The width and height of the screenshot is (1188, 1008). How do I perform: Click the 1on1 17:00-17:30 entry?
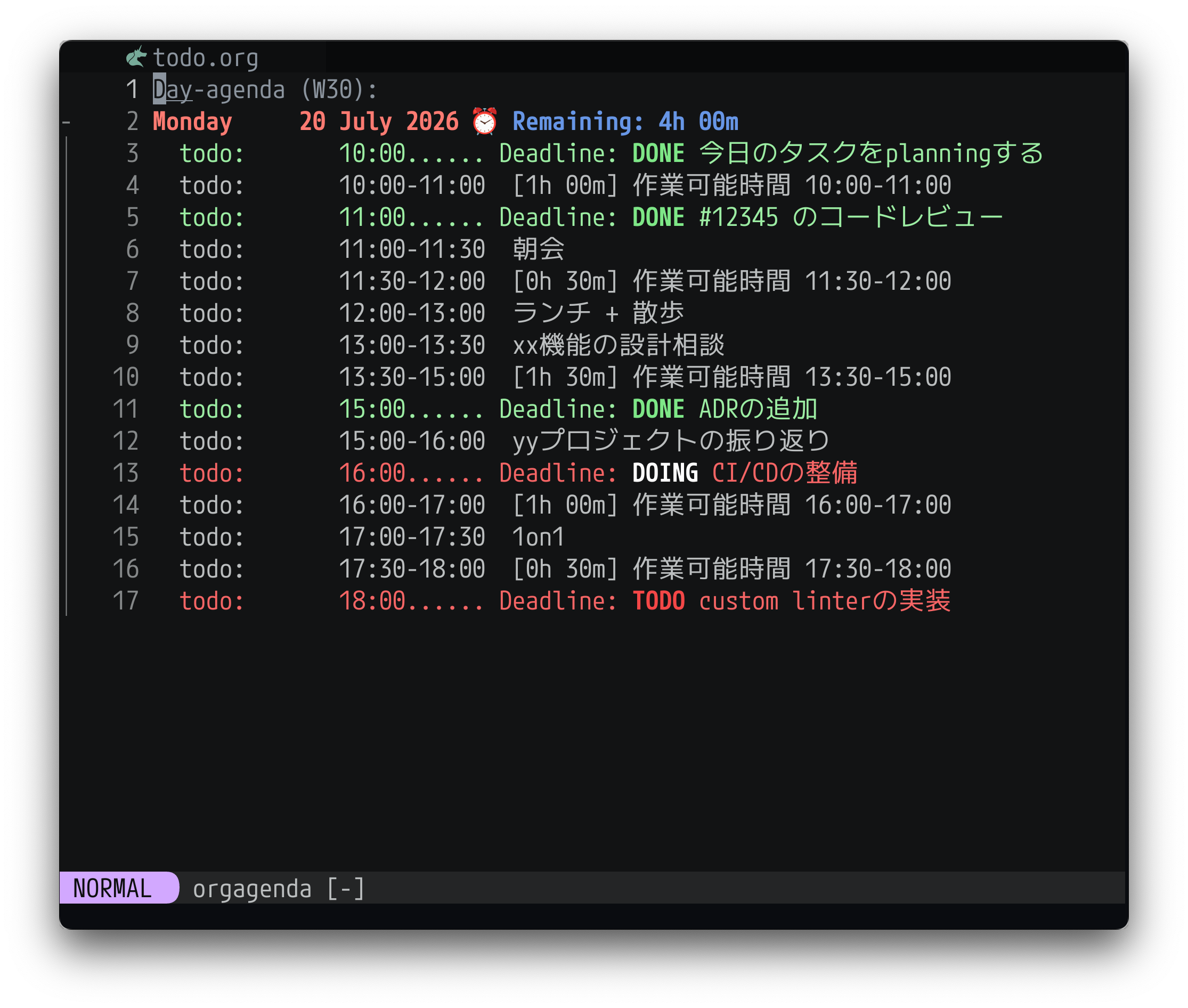[372, 538]
